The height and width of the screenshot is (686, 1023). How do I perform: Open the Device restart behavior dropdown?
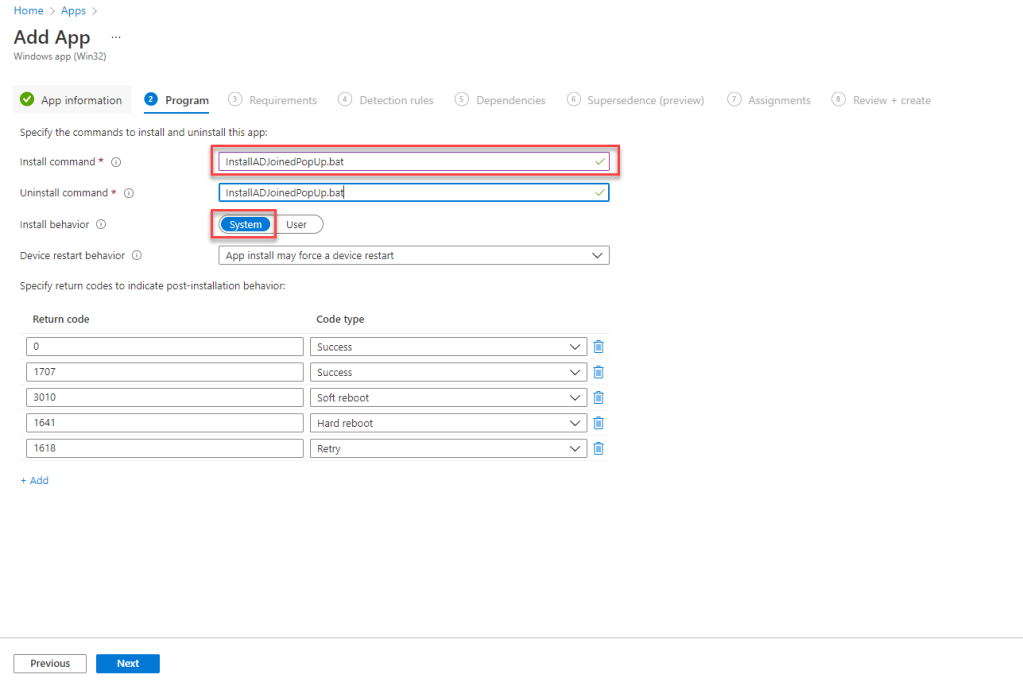point(413,256)
